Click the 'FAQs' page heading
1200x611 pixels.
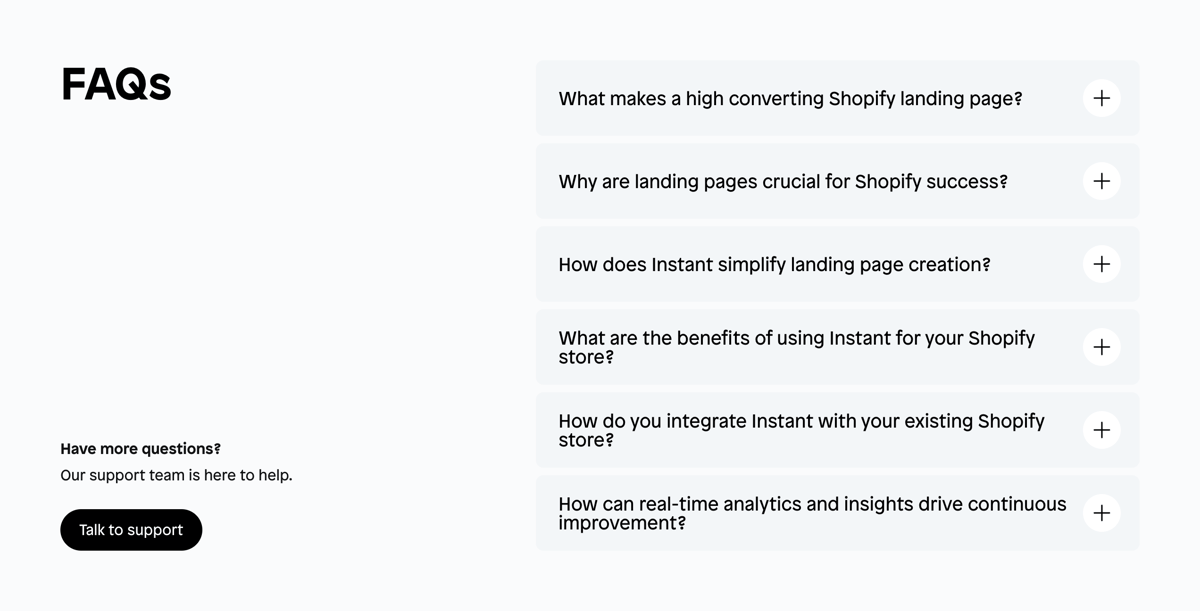point(116,85)
